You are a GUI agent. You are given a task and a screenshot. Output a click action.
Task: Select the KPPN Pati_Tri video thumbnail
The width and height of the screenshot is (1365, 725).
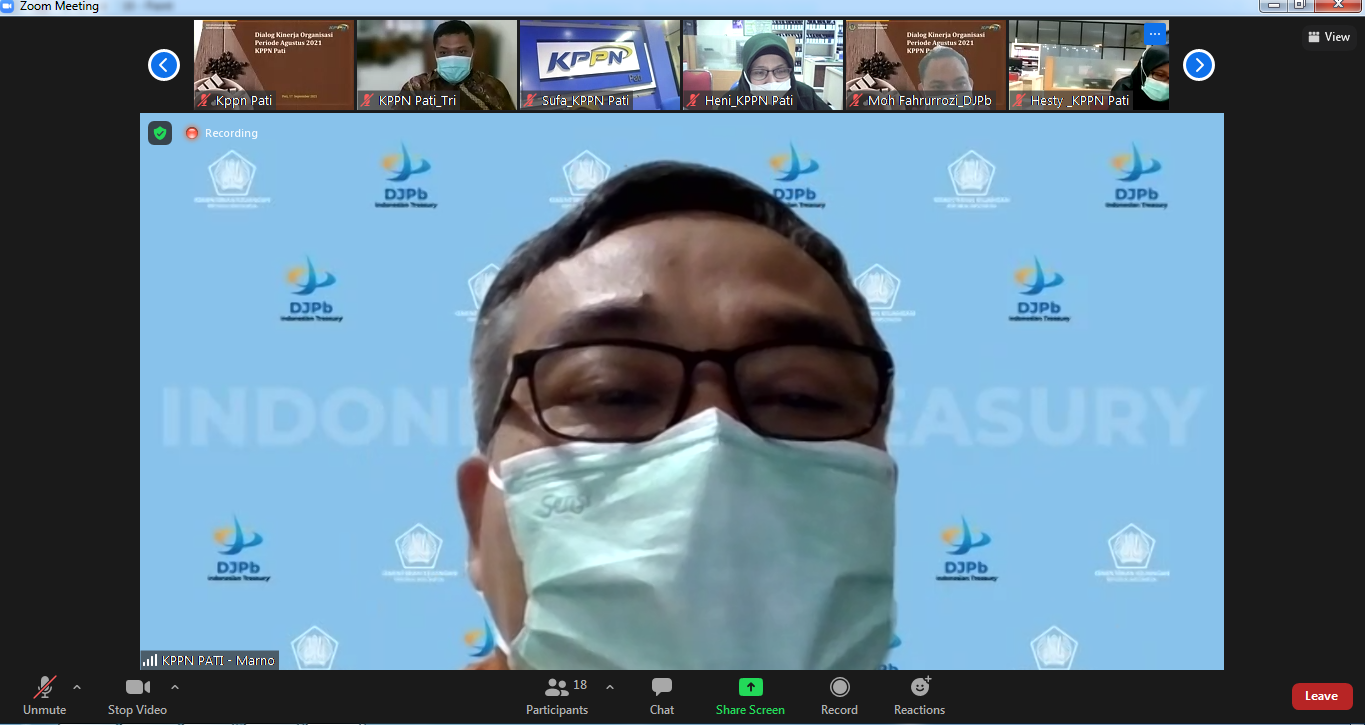point(437,65)
